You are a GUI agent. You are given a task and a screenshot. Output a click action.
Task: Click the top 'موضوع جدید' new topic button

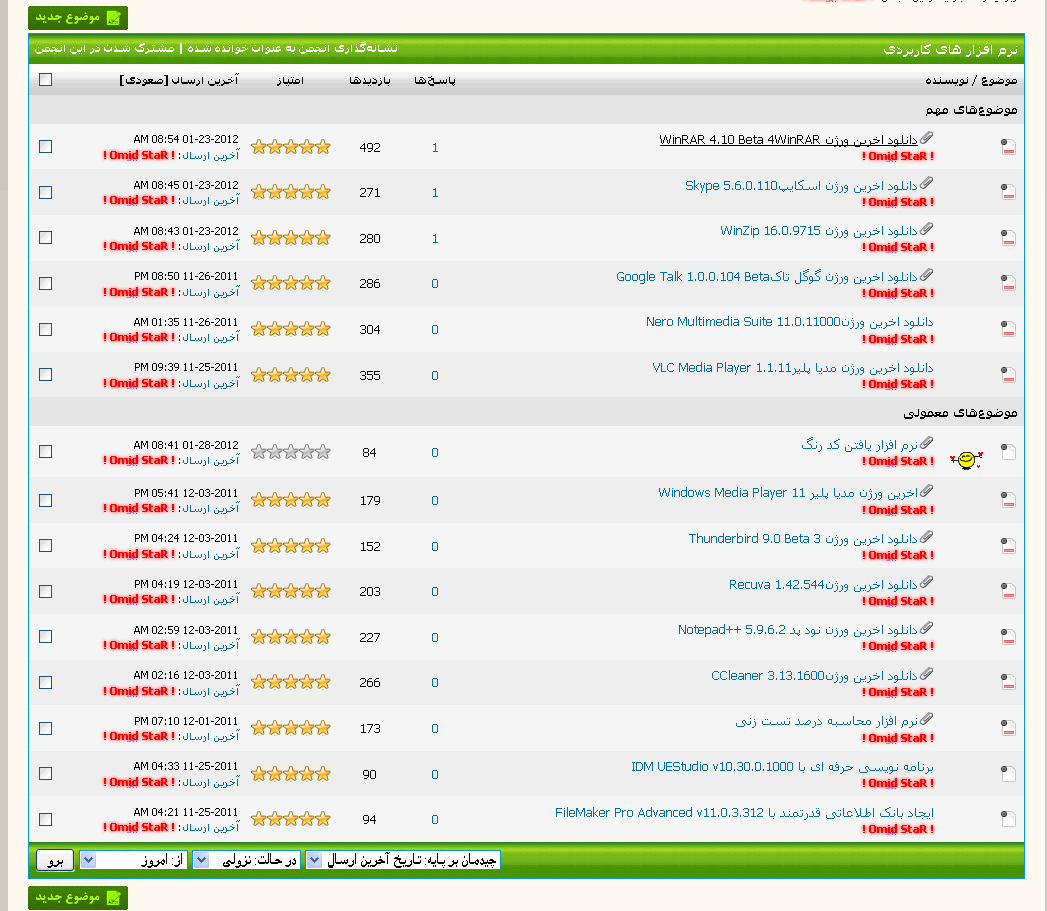pyautogui.click(x=78, y=17)
